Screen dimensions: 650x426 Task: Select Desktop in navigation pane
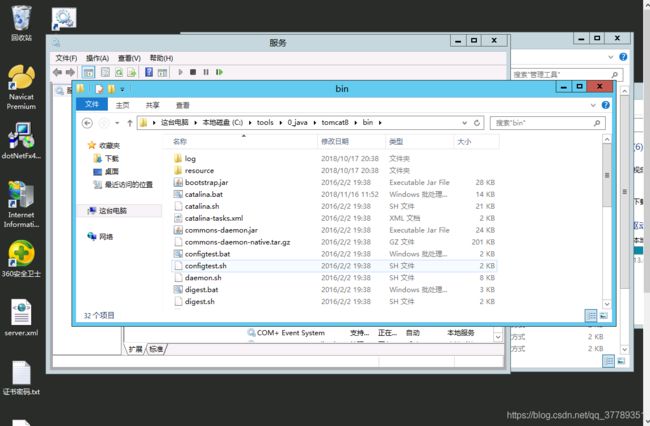[107, 172]
